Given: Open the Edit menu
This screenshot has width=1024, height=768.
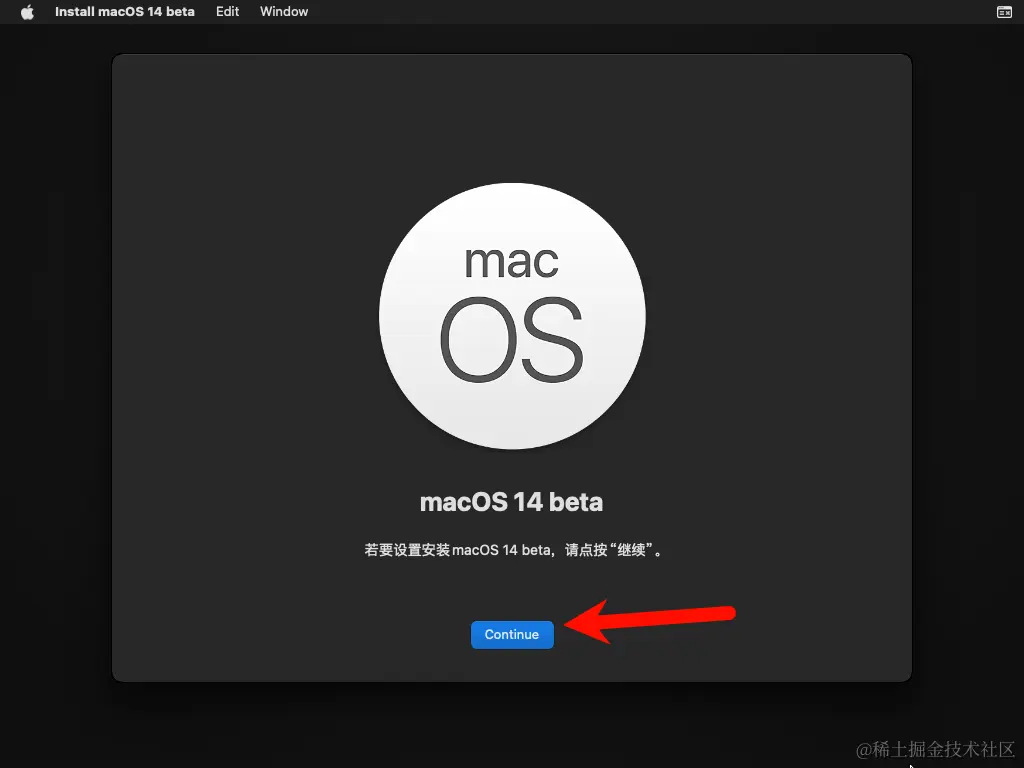Looking at the screenshot, I should pyautogui.click(x=227, y=11).
